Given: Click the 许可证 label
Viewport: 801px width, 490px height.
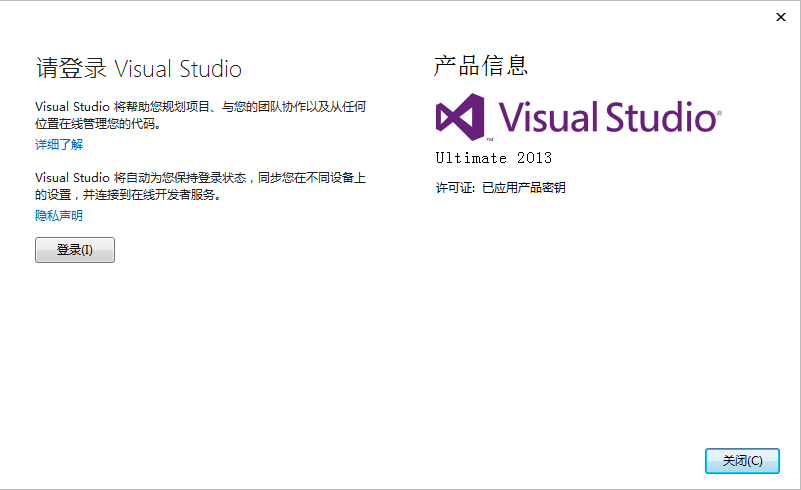Looking at the screenshot, I should (x=455, y=187).
